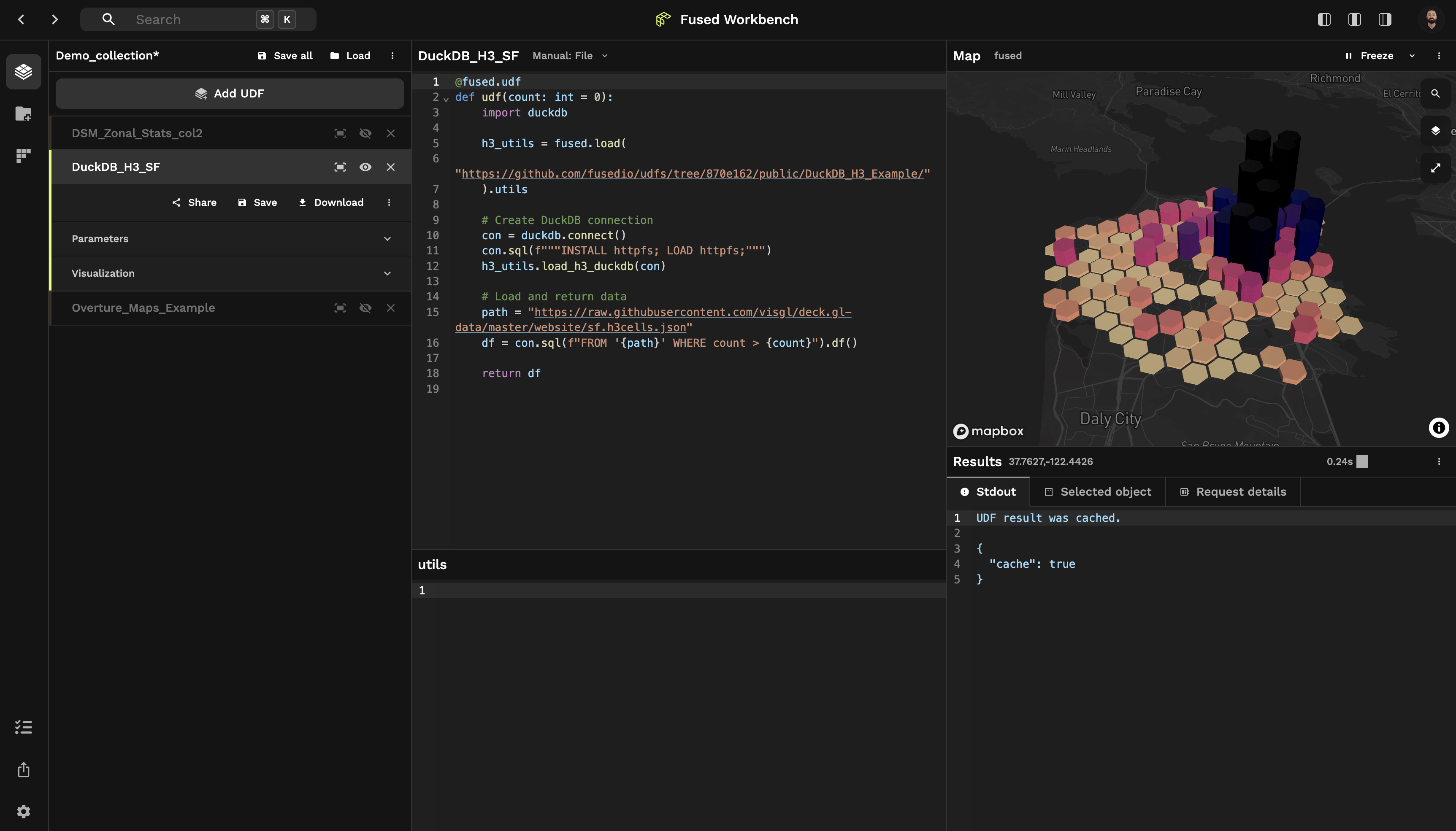Click the utils panel header
This screenshot has width=1456, height=831.
pos(432,564)
